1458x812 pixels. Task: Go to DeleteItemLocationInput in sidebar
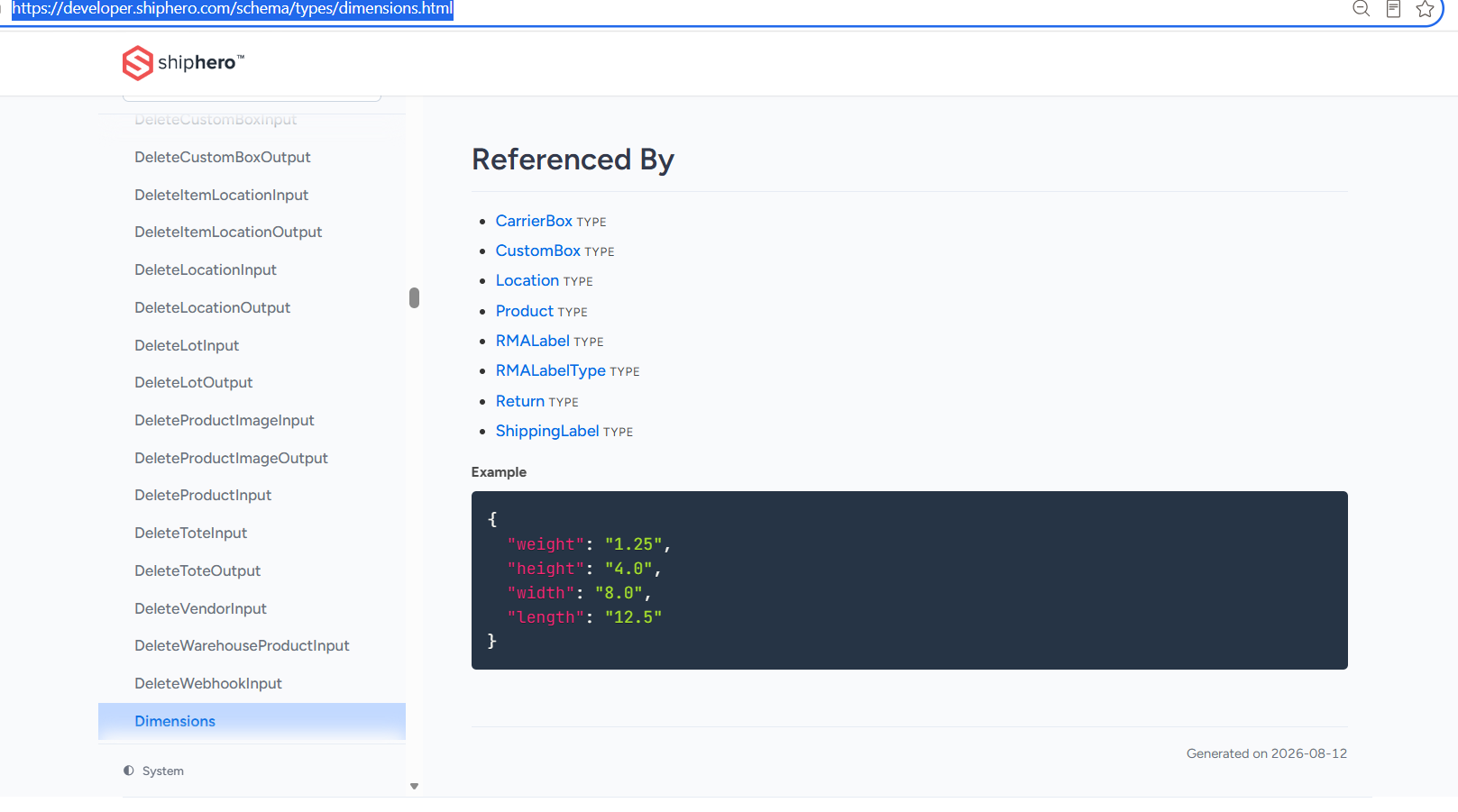click(x=222, y=195)
